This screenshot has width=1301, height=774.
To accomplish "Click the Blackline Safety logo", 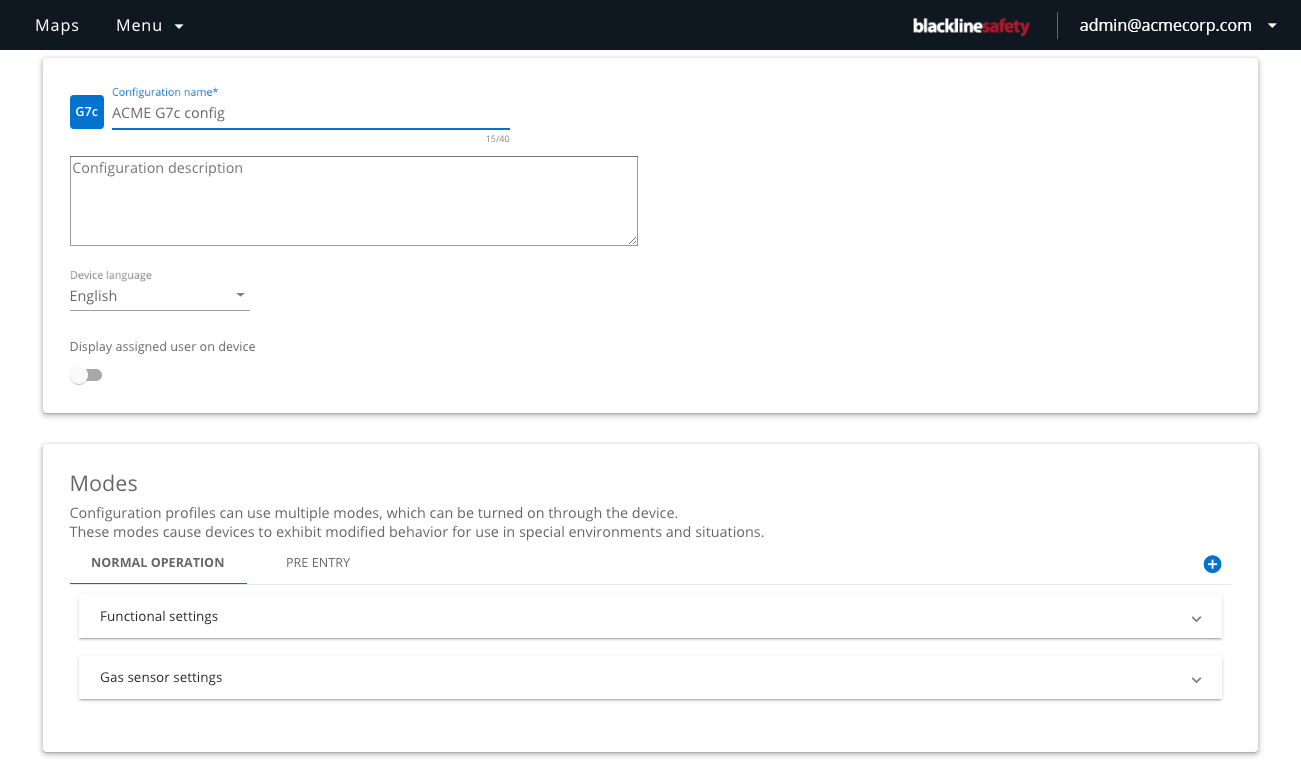I will [x=971, y=26].
